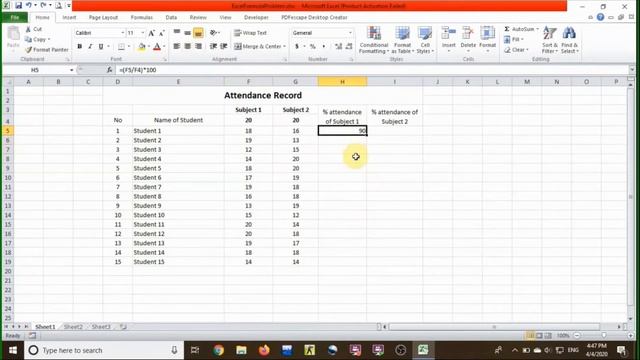Open the Excel Help question mark
The image size is (640, 360).
point(600,17)
